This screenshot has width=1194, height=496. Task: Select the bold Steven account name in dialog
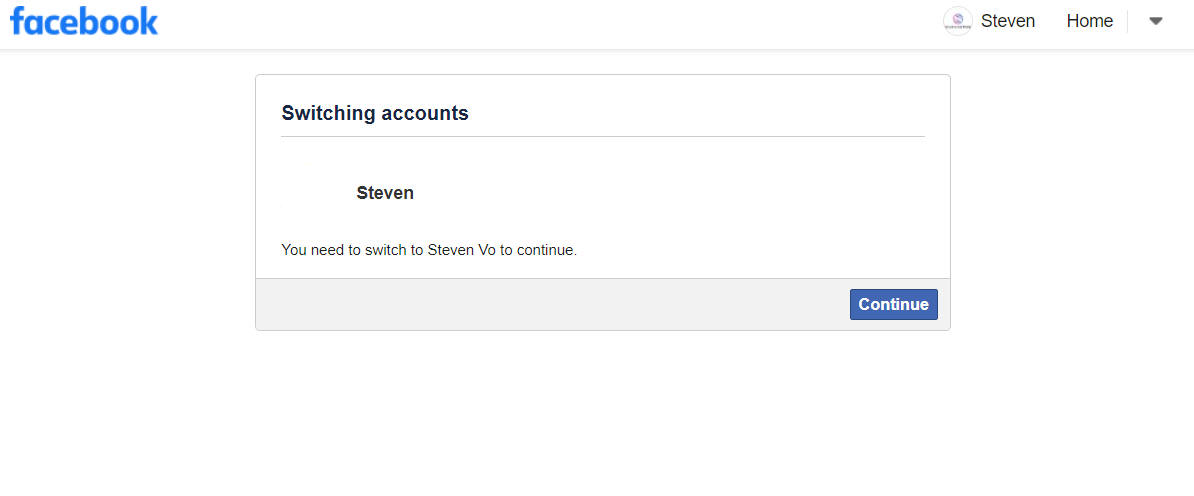coord(385,193)
